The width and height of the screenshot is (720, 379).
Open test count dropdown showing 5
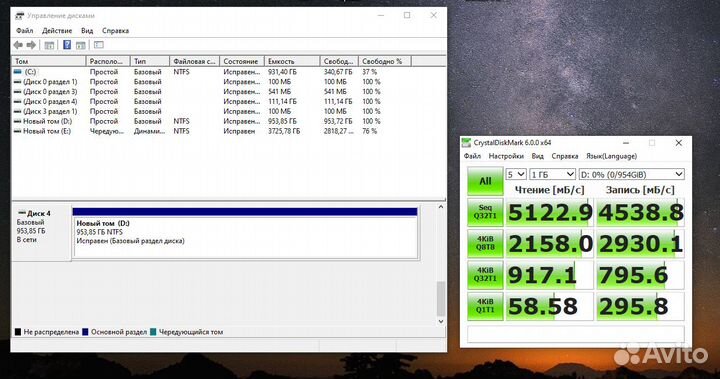(x=516, y=175)
